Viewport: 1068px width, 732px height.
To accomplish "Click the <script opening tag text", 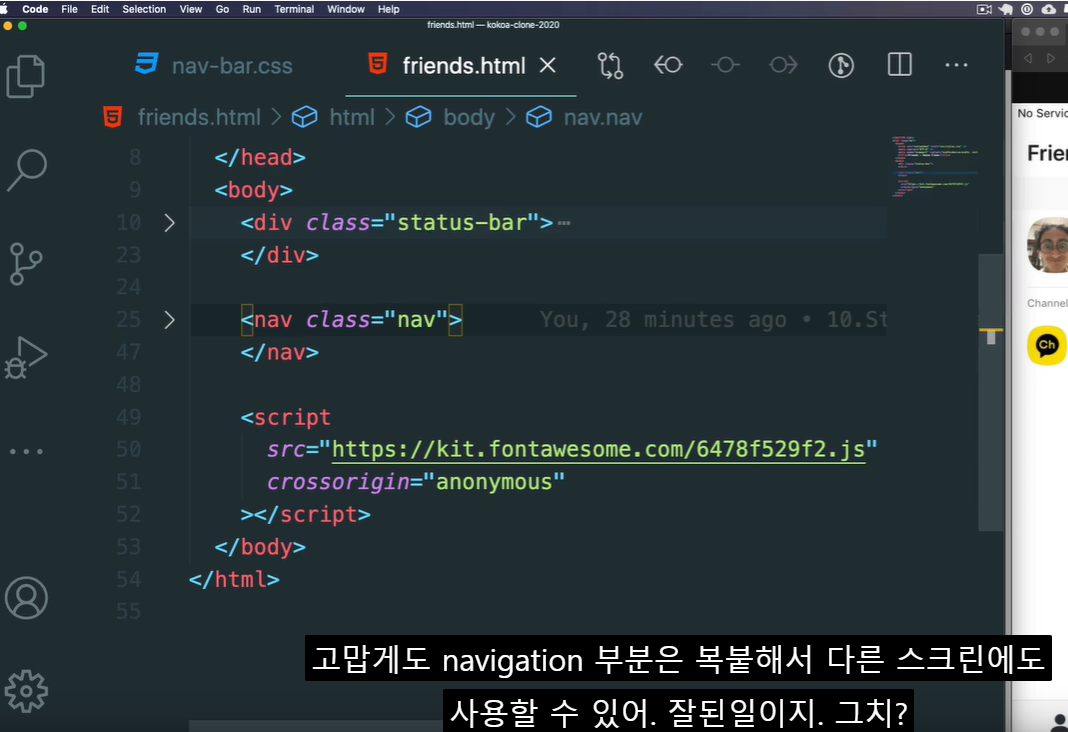I will point(286,417).
